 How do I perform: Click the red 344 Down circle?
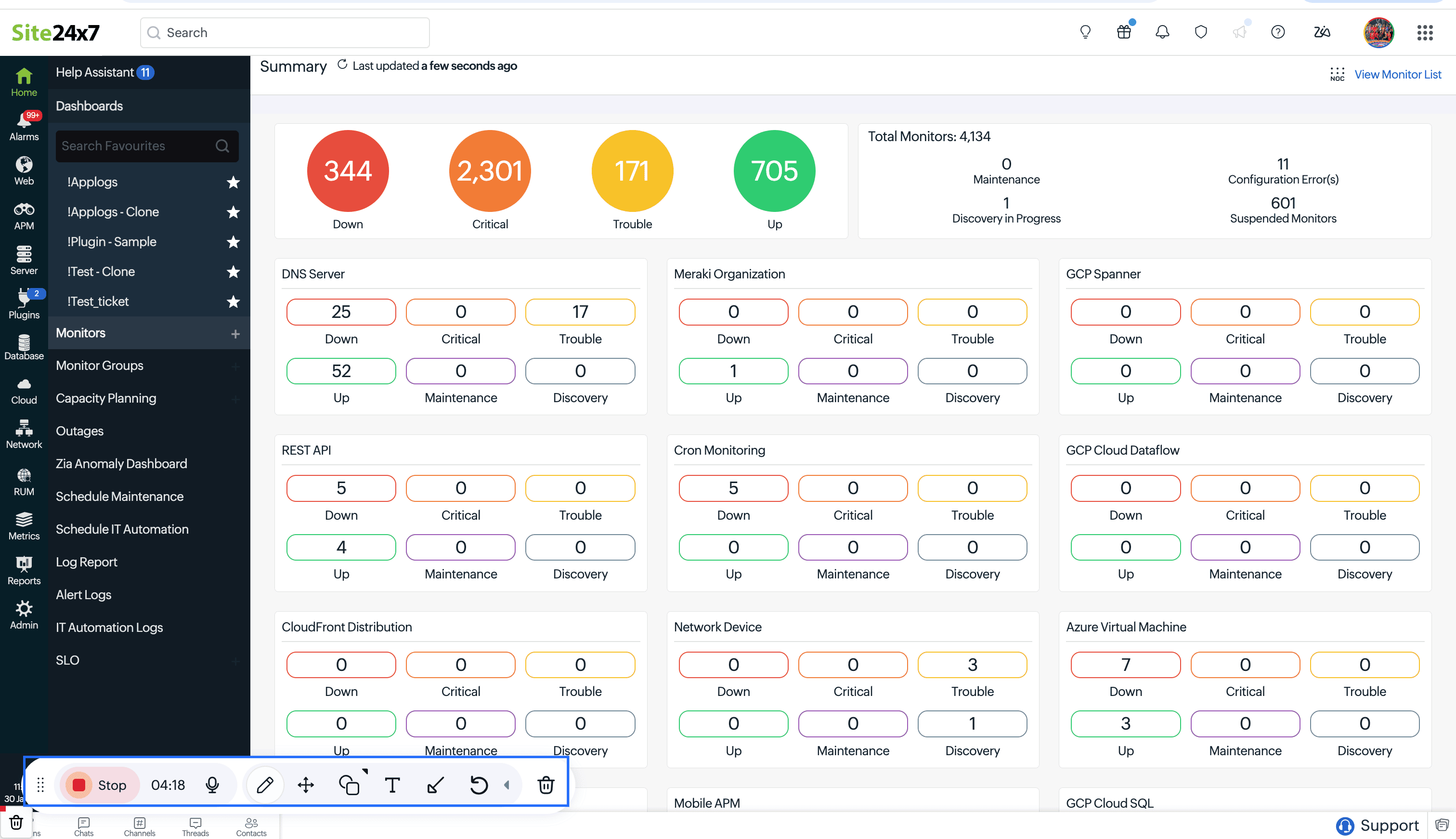347,170
